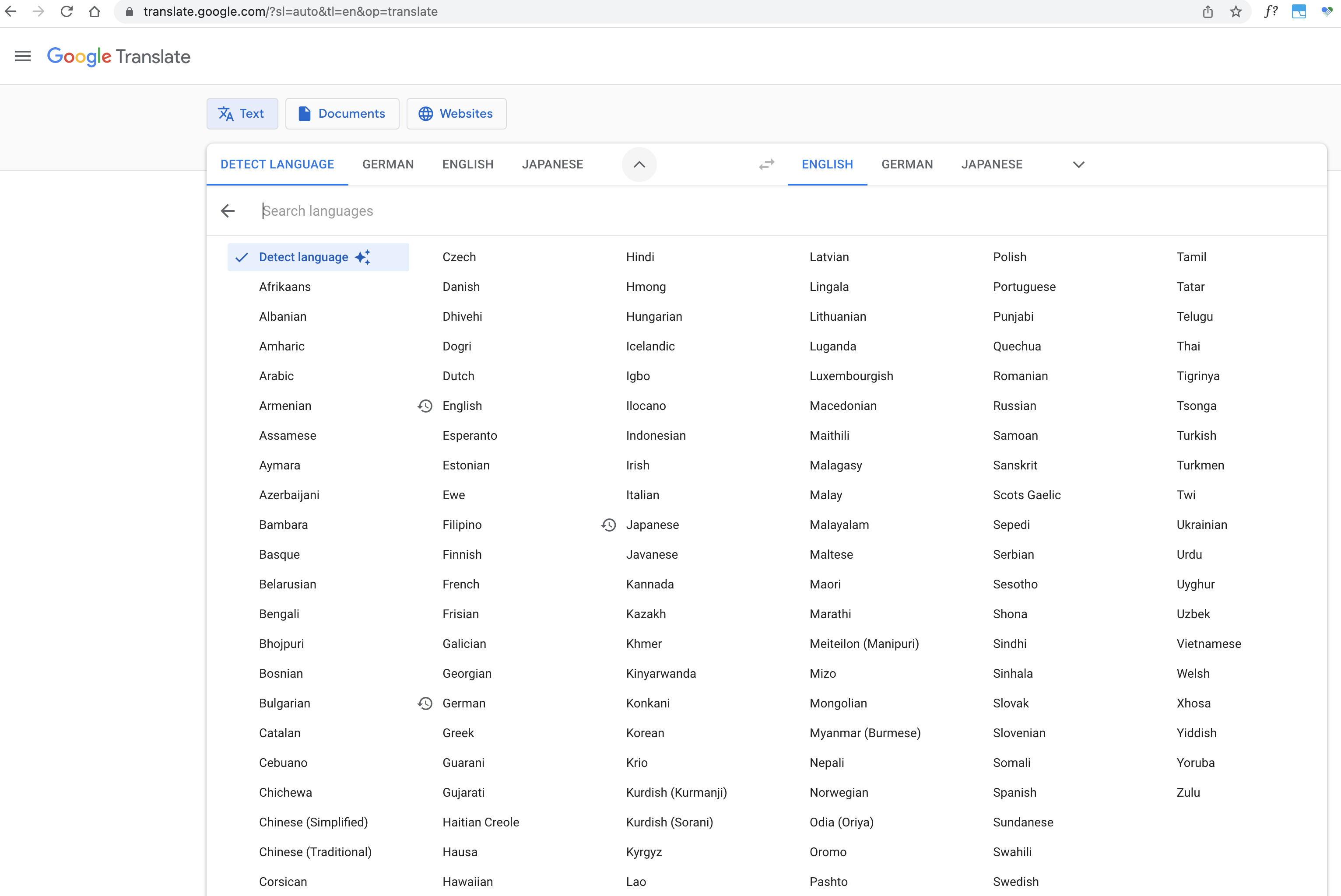Viewport: 1341px width, 896px height.
Task: Reload the page
Action: pyautogui.click(x=67, y=11)
